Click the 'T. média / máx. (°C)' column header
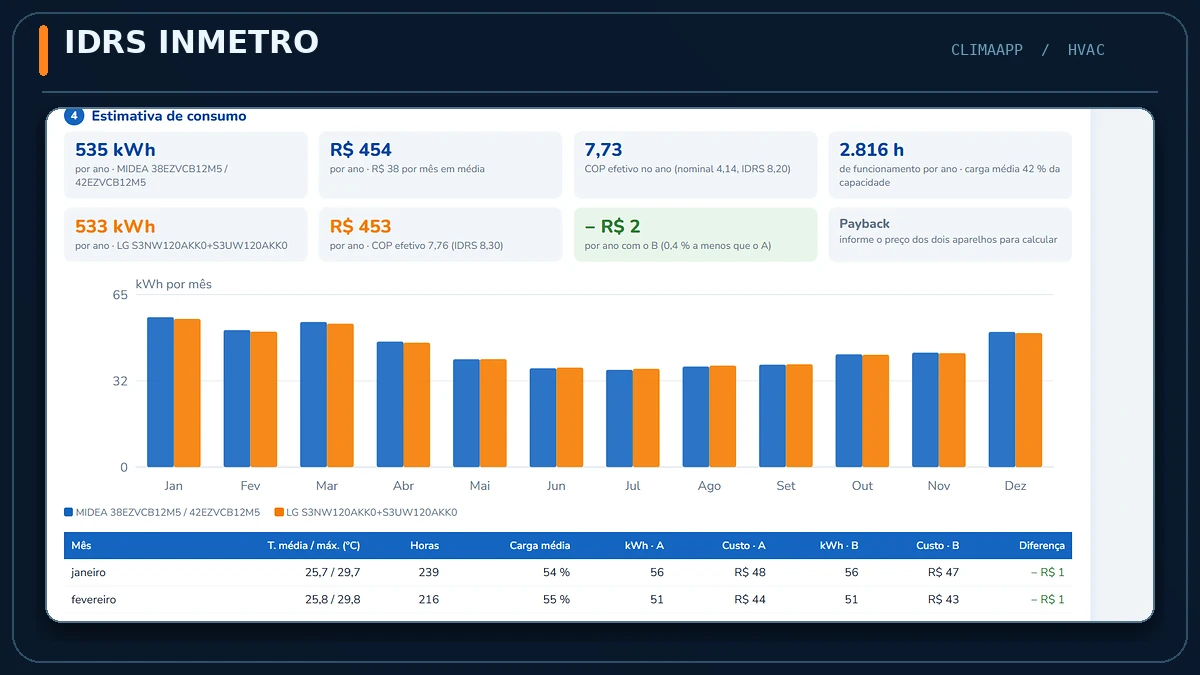 click(x=314, y=546)
